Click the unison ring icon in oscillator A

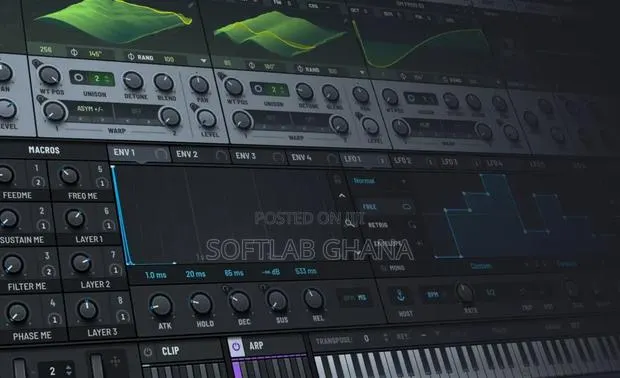pyautogui.click(x=78, y=77)
